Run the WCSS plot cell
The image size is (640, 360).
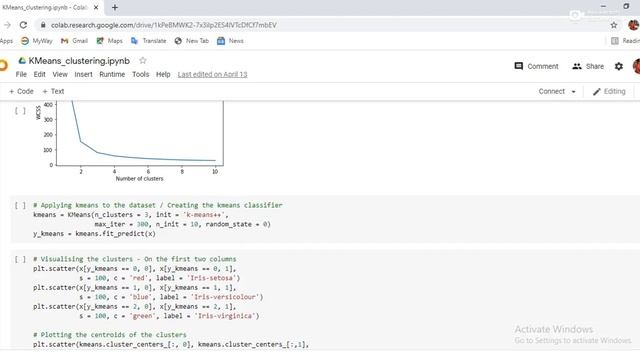pyautogui.click(x=20, y=111)
